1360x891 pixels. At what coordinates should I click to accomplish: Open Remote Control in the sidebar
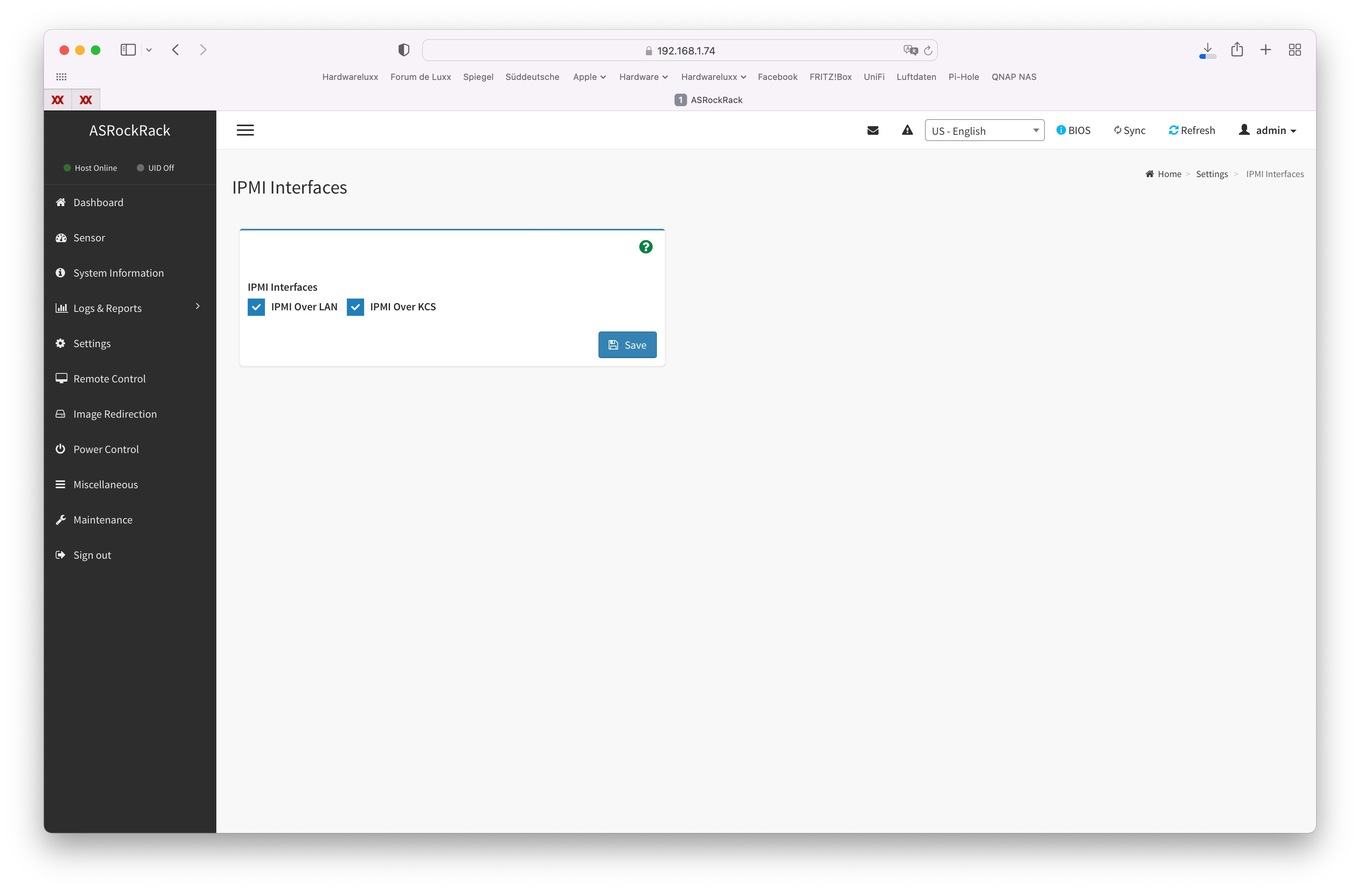click(109, 379)
